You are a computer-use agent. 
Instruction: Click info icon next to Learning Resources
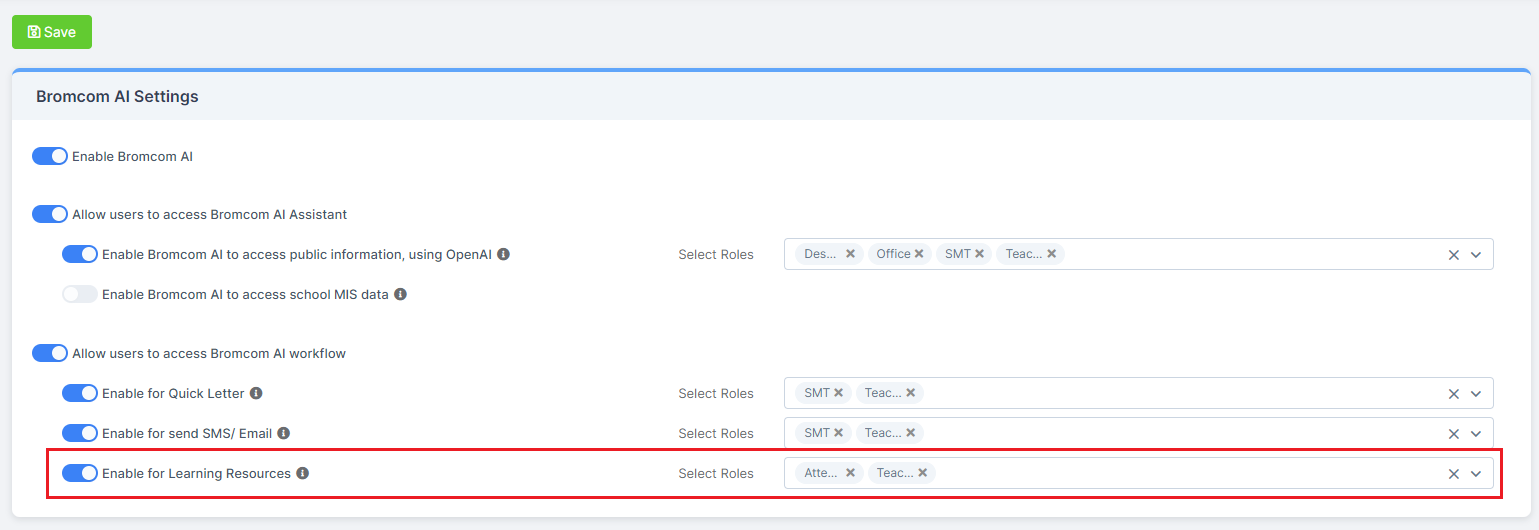302,473
